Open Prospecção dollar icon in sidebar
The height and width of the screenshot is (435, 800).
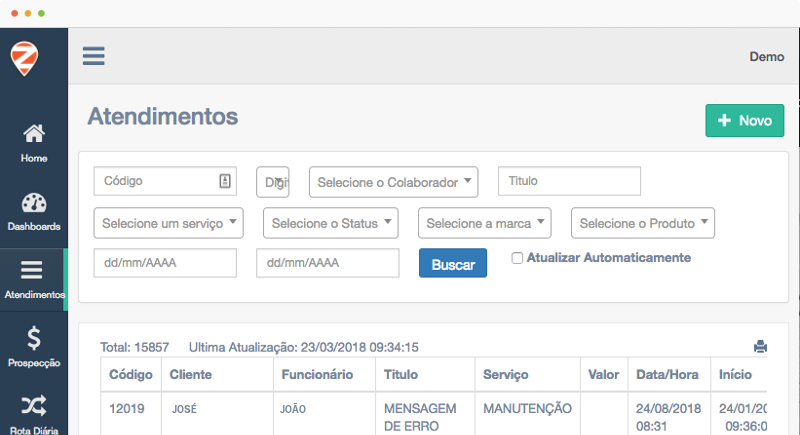33,339
